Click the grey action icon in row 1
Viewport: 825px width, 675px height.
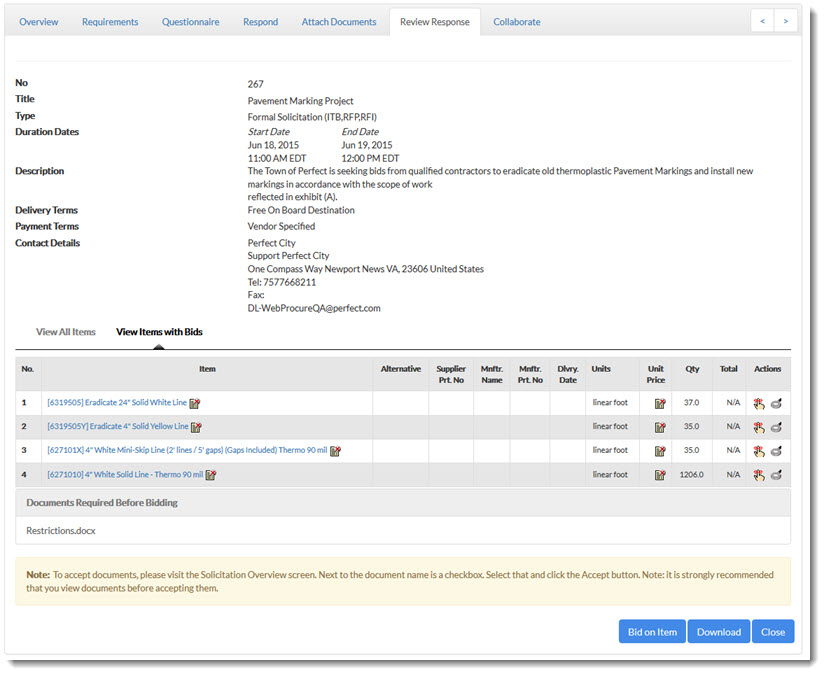[x=776, y=404]
